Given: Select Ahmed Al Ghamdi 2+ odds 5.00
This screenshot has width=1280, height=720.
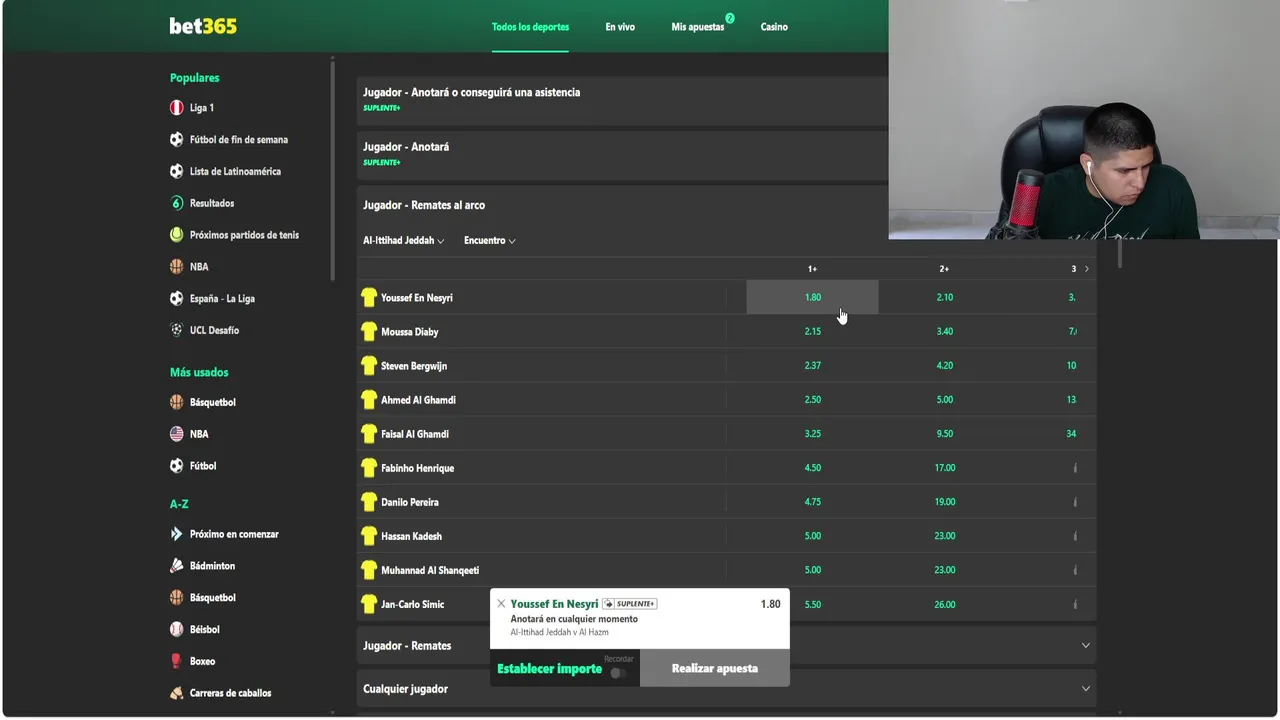Looking at the screenshot, I should tap(945, 400).
